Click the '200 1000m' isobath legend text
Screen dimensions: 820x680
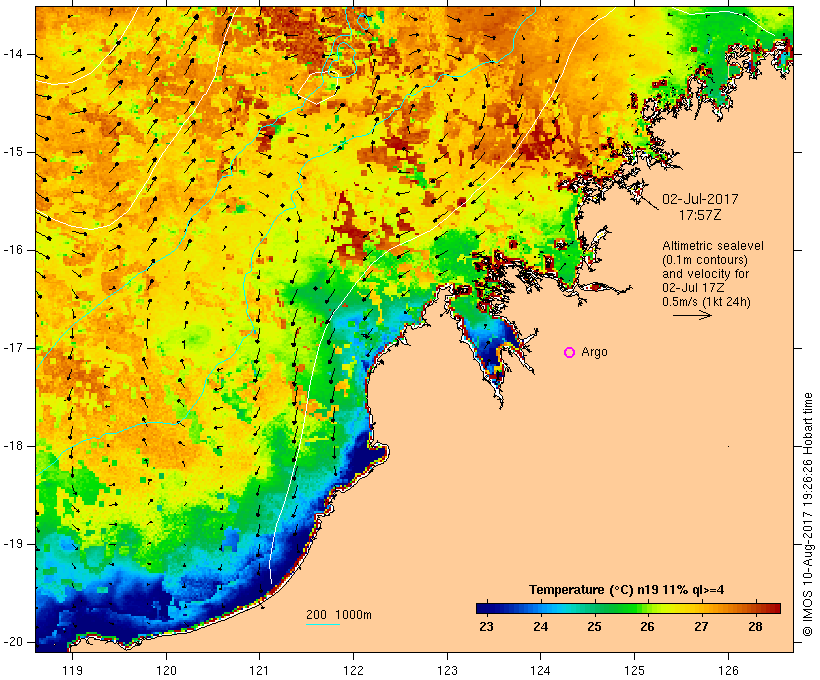click(339, 615)
